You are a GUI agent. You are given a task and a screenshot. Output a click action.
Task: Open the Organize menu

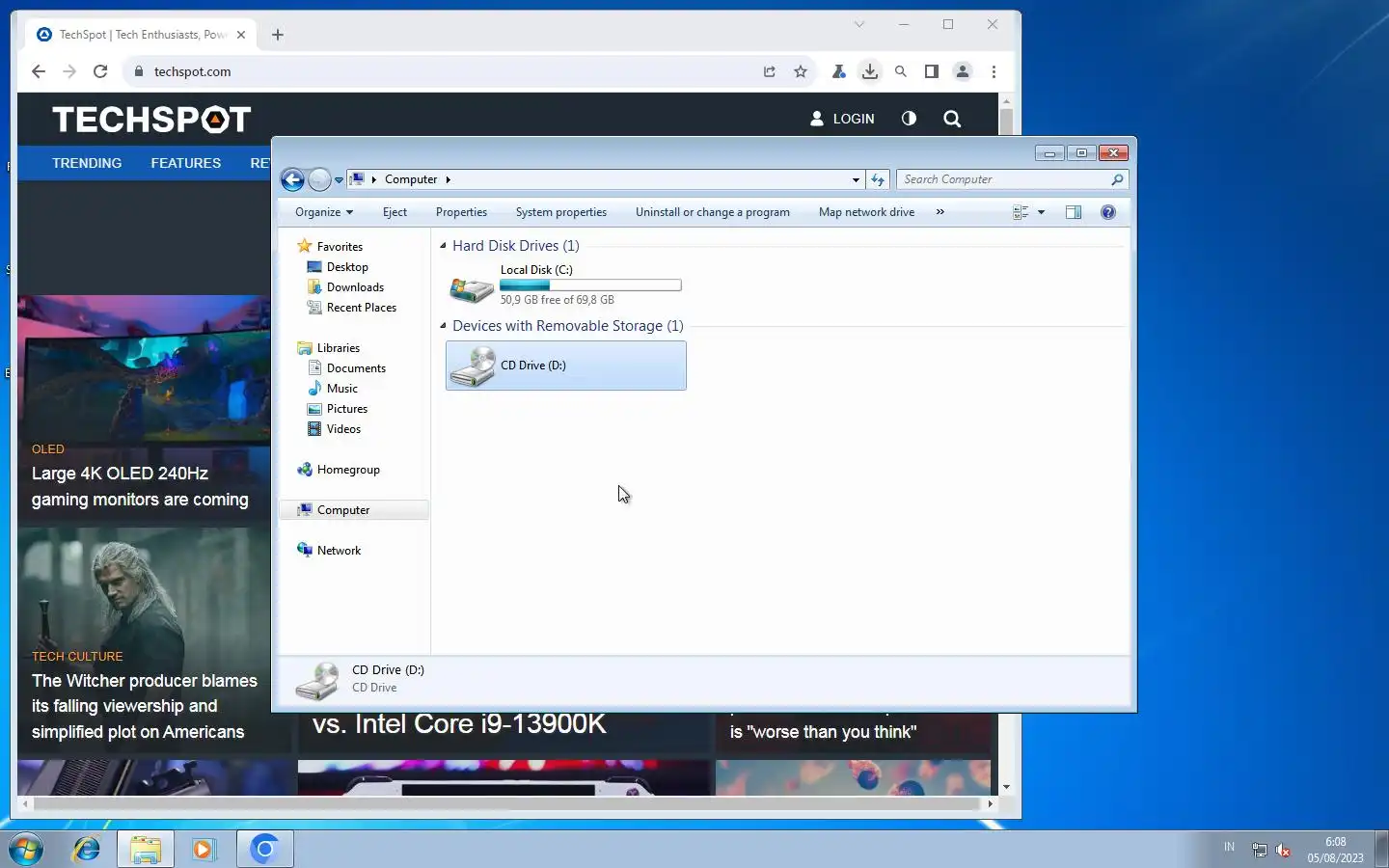pyautogui.click(x=324, y=212)
